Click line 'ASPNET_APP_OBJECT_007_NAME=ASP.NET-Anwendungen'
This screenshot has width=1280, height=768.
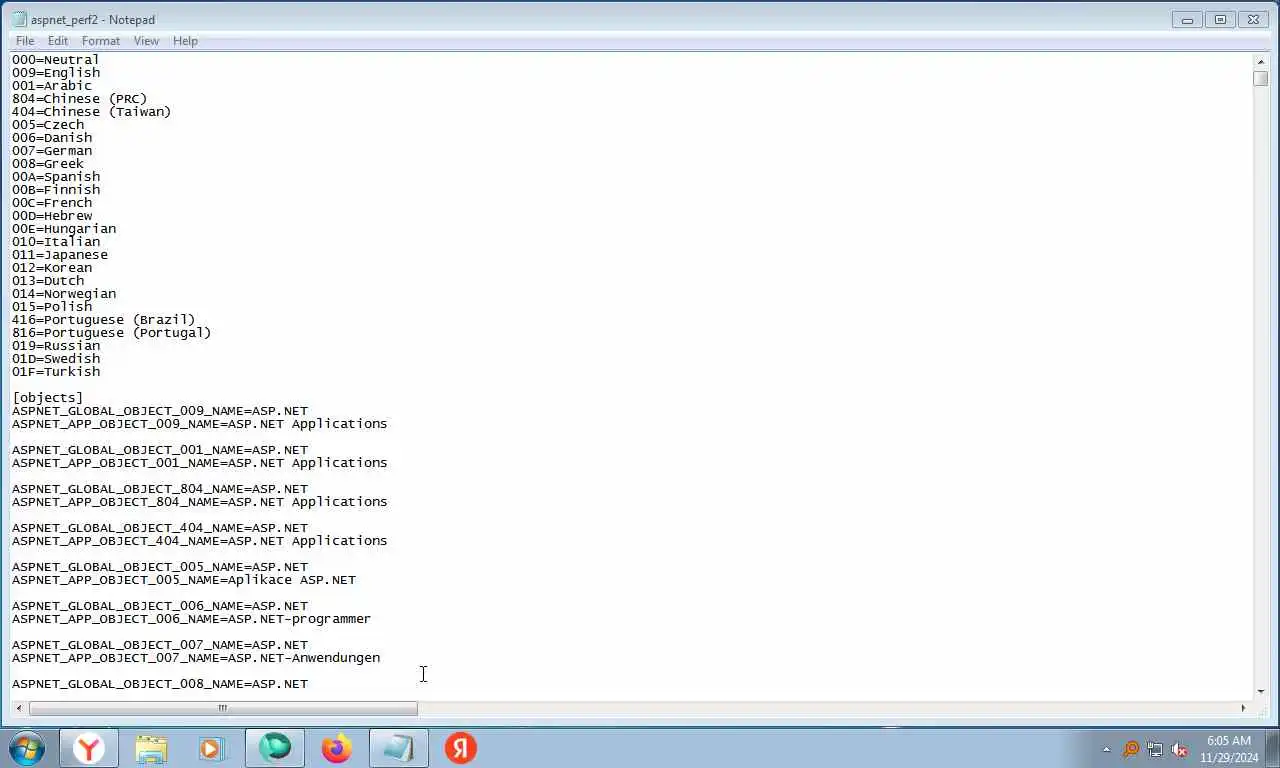(x=196, y=658)
